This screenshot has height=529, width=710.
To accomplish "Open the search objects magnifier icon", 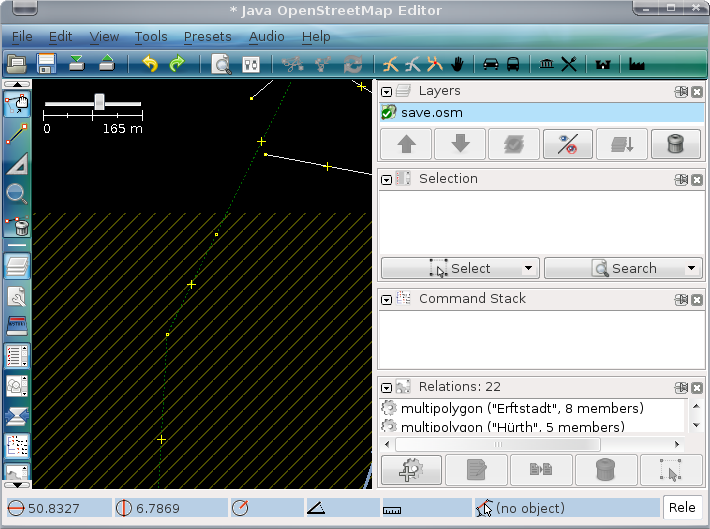I will (222, 64).
